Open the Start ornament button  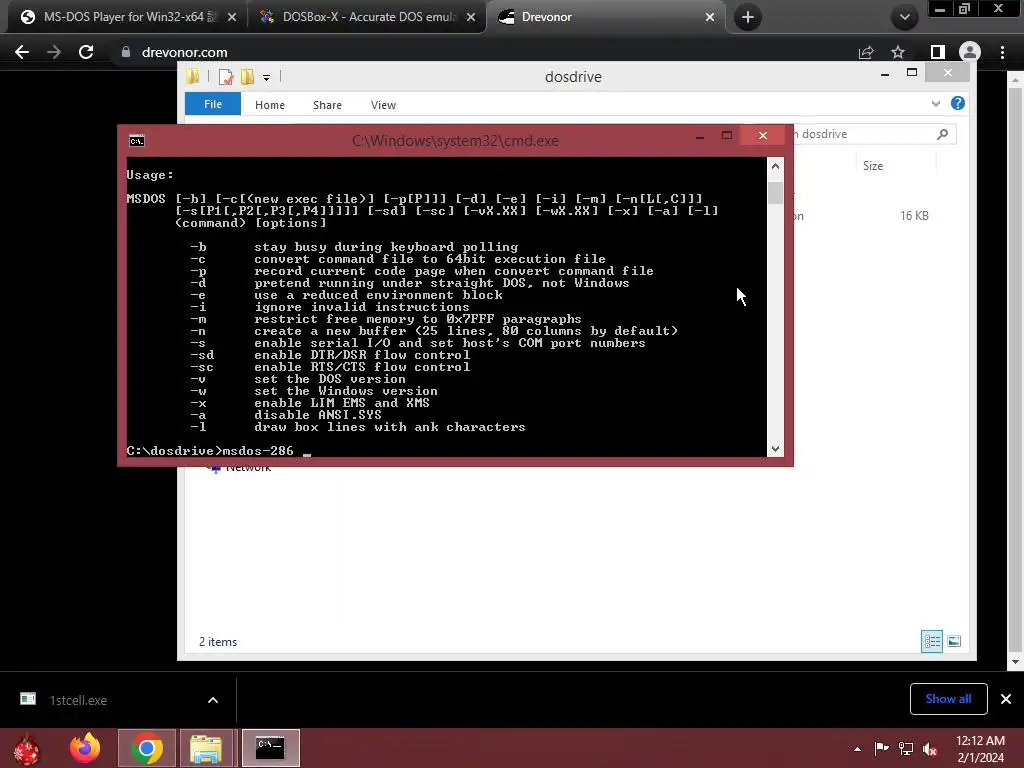(27, 748)
